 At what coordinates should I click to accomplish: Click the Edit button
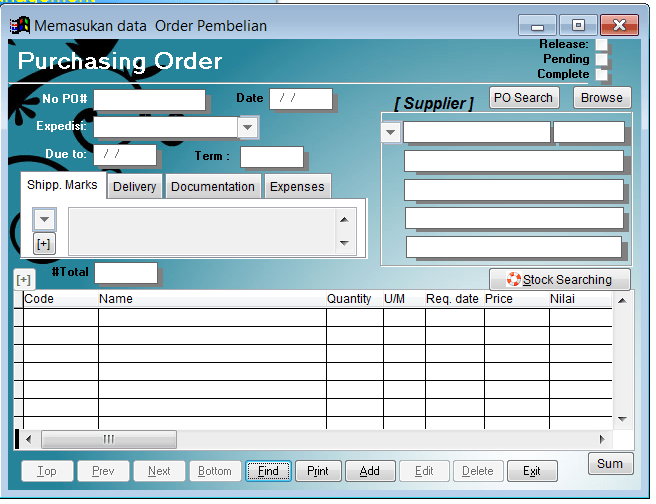tap(424, 471)
